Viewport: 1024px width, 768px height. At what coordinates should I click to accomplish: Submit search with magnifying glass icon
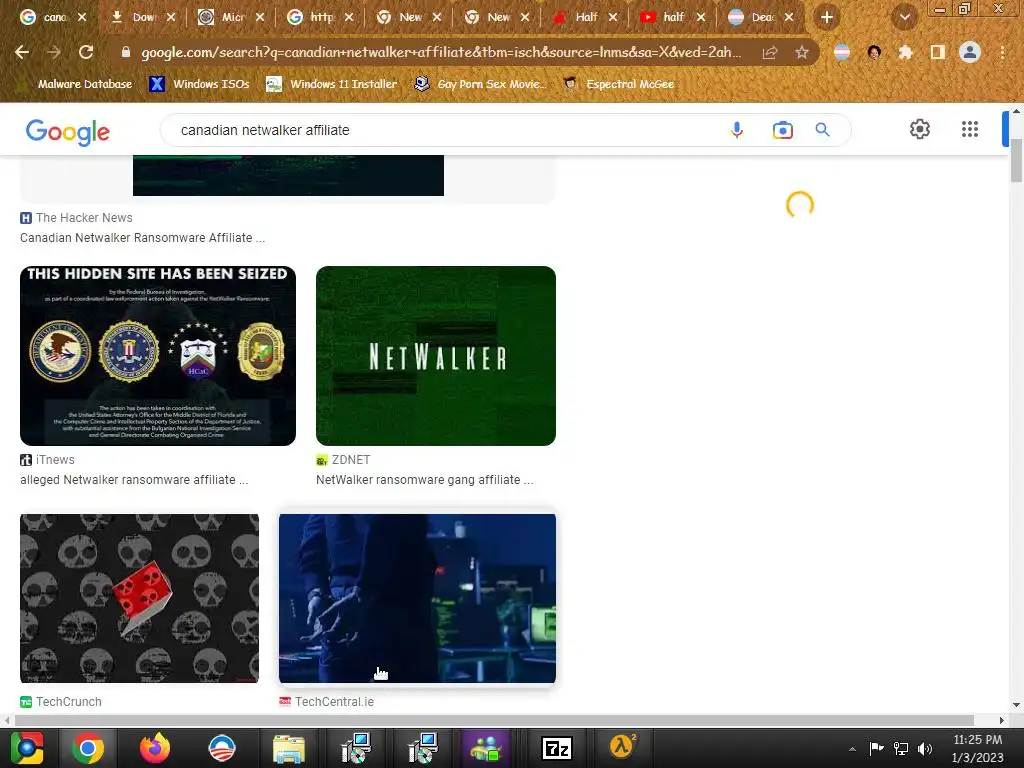(822, 130)
